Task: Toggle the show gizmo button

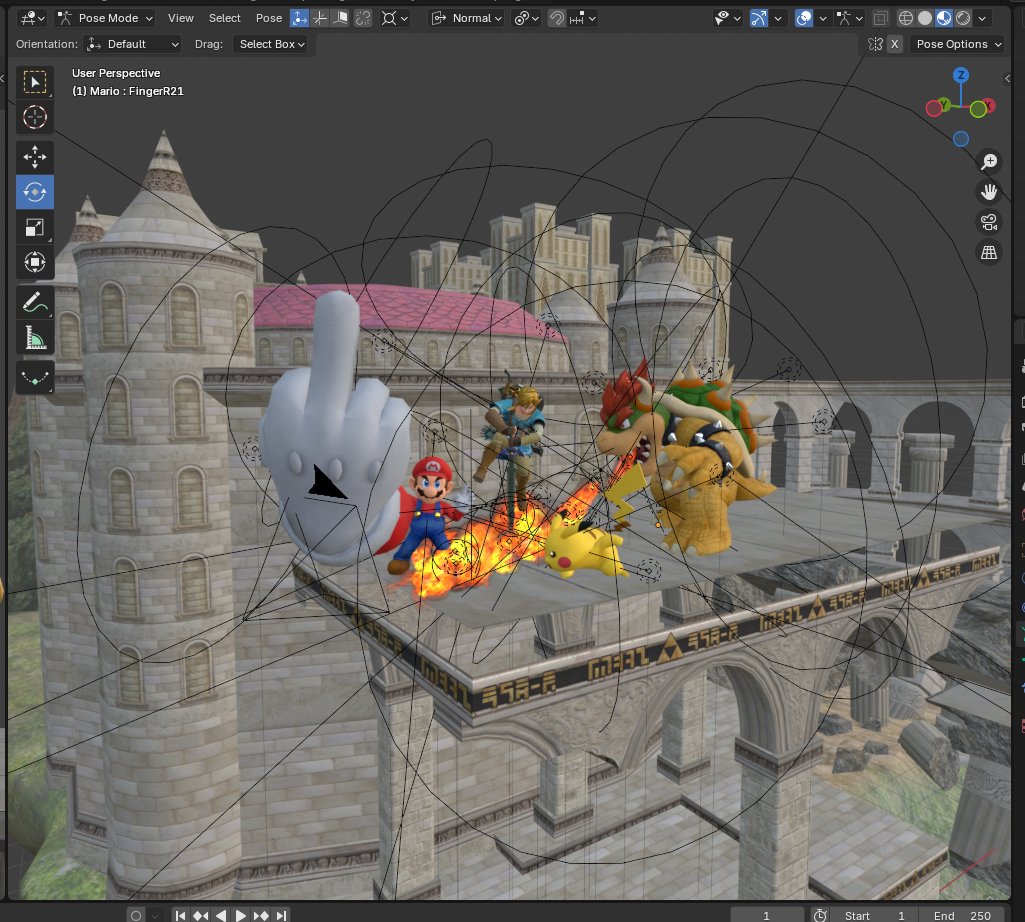Action: tap(759, 18)
